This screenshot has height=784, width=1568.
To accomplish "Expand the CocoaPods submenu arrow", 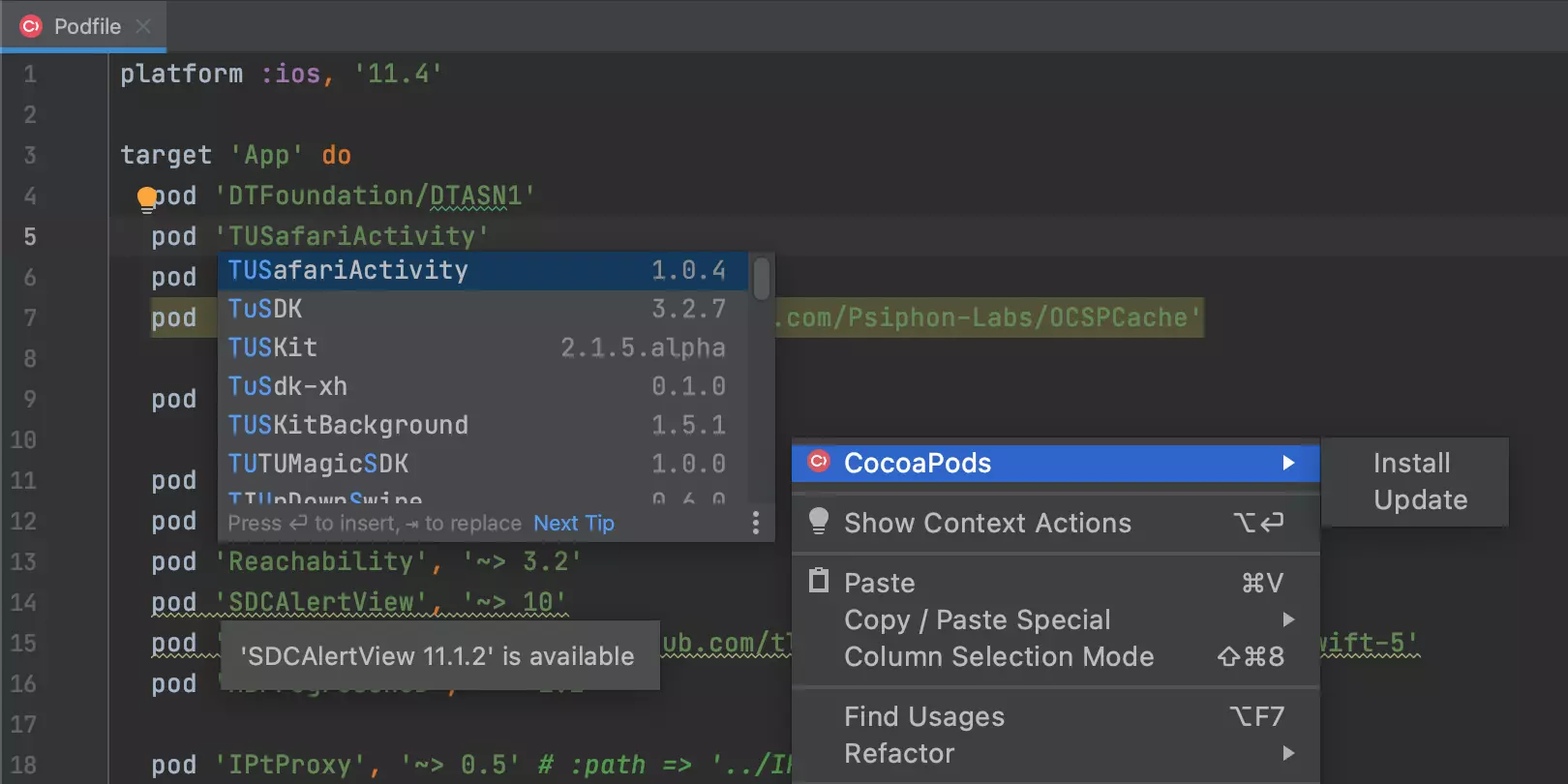I will click(1288, 463).
